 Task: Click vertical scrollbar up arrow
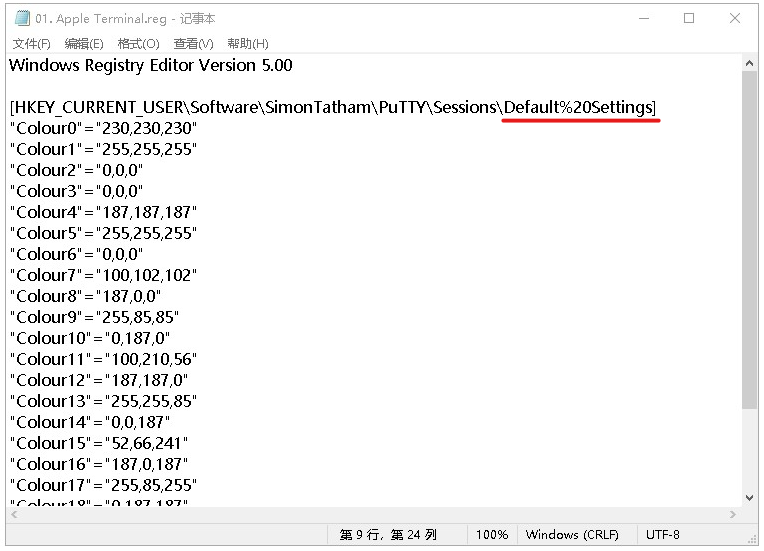coord(749,63)
